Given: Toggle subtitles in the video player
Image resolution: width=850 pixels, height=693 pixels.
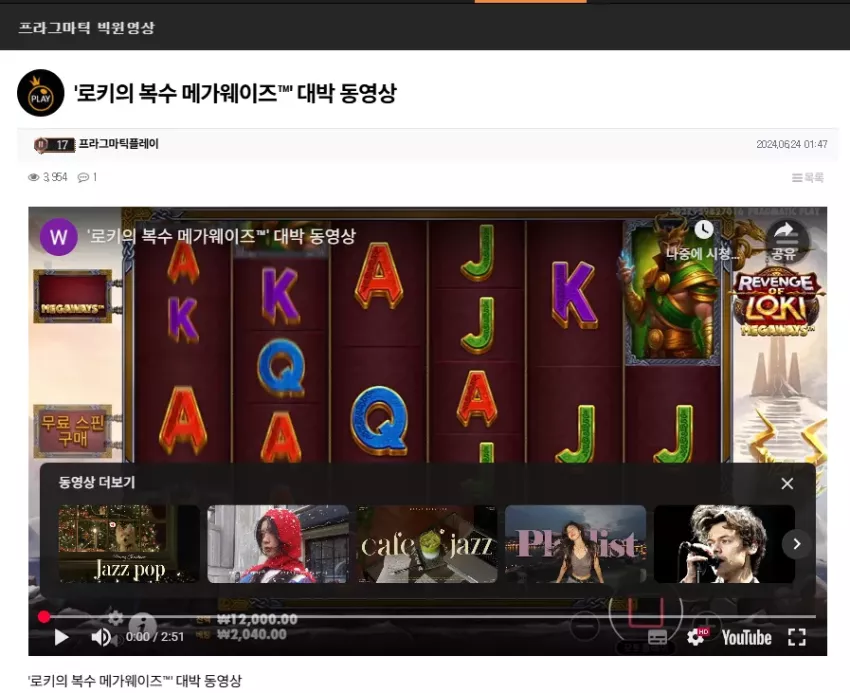Looking at the screenshot, I should 657,637.
